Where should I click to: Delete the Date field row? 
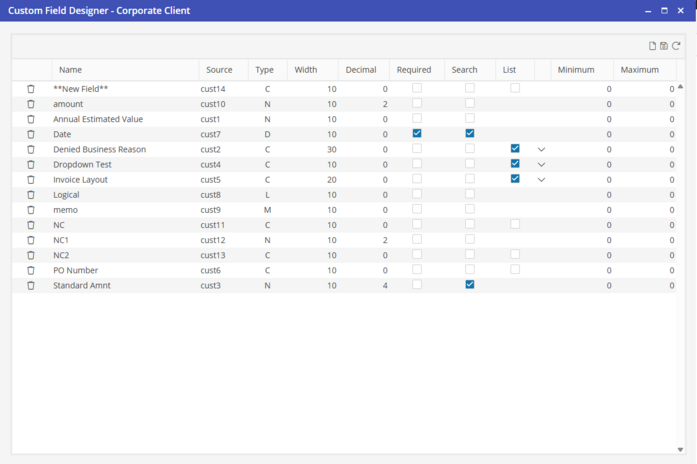pos(31,134)
